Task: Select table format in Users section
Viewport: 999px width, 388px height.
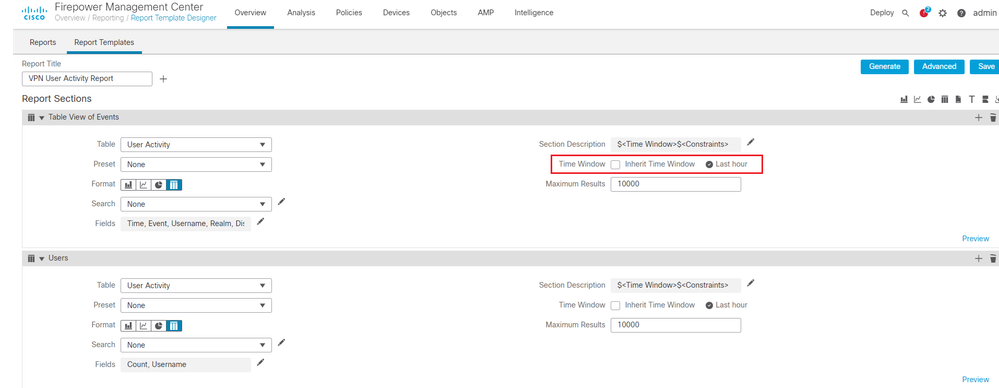Action: point(174,326)
